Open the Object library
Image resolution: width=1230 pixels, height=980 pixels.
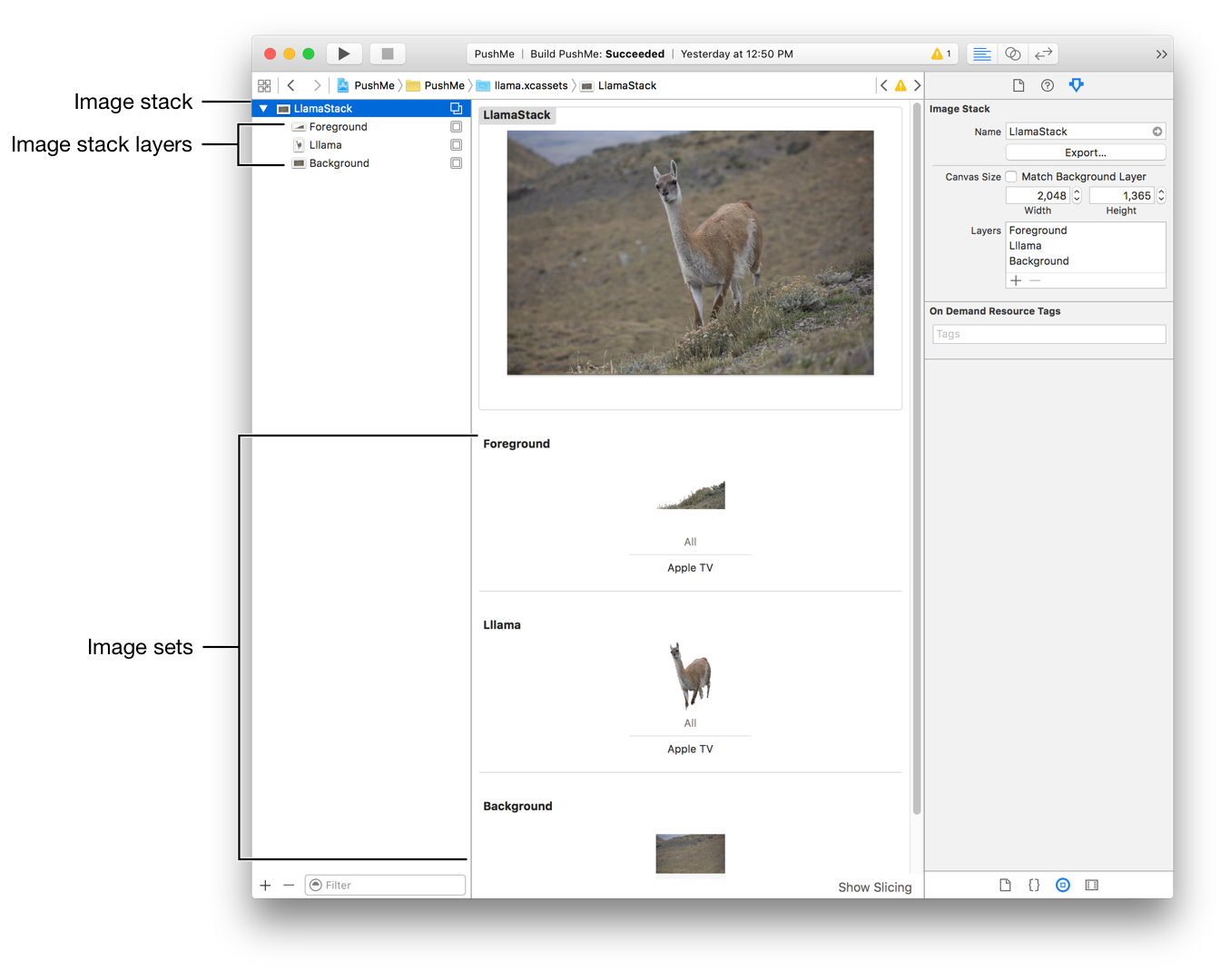click(x=1063, y=886)
